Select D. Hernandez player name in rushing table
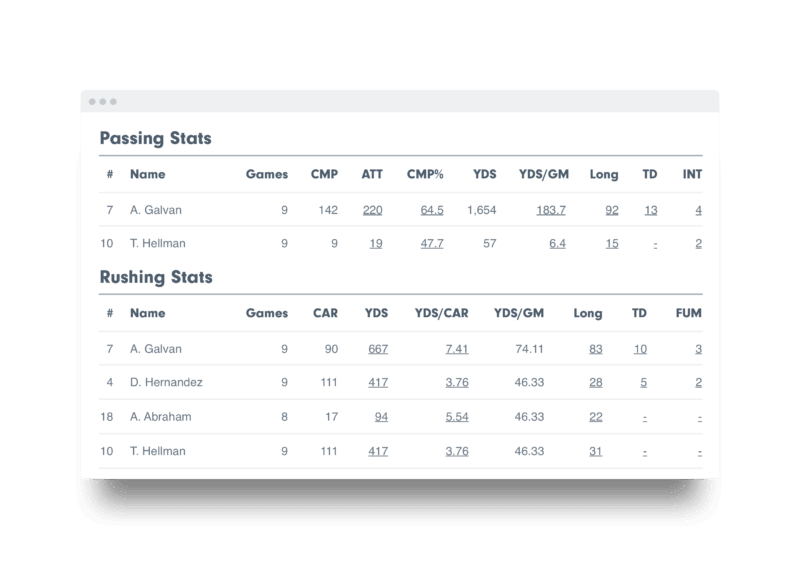The height and width of the screenshot is (569, 800). [166, 382]
